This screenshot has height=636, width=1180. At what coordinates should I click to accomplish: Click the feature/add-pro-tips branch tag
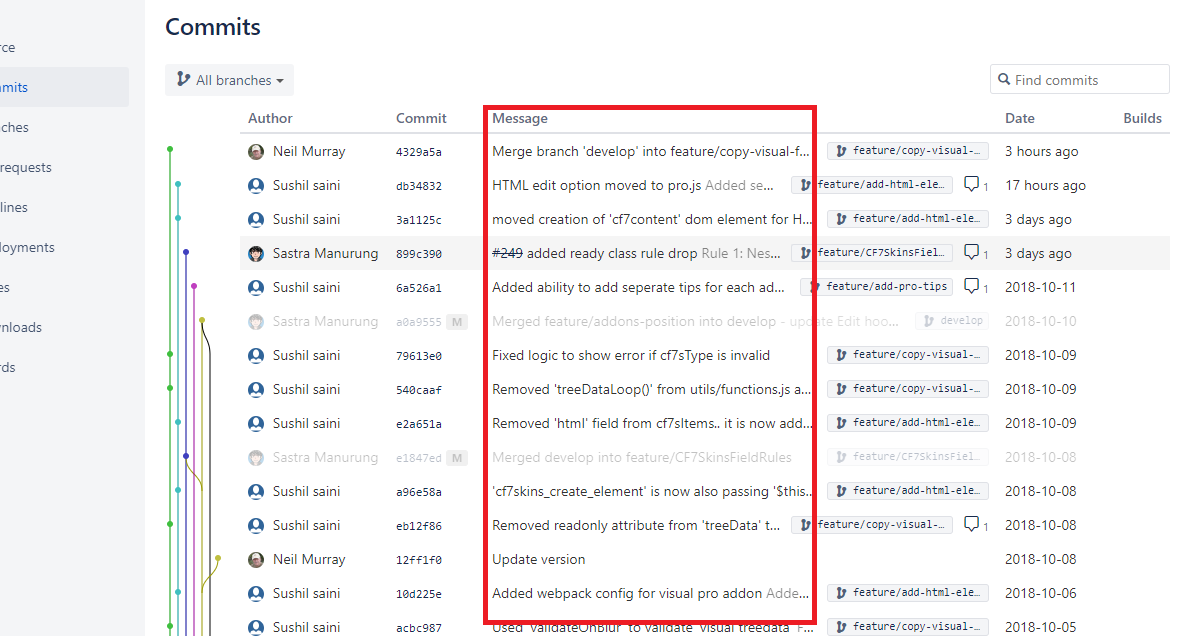pos(878,287)
